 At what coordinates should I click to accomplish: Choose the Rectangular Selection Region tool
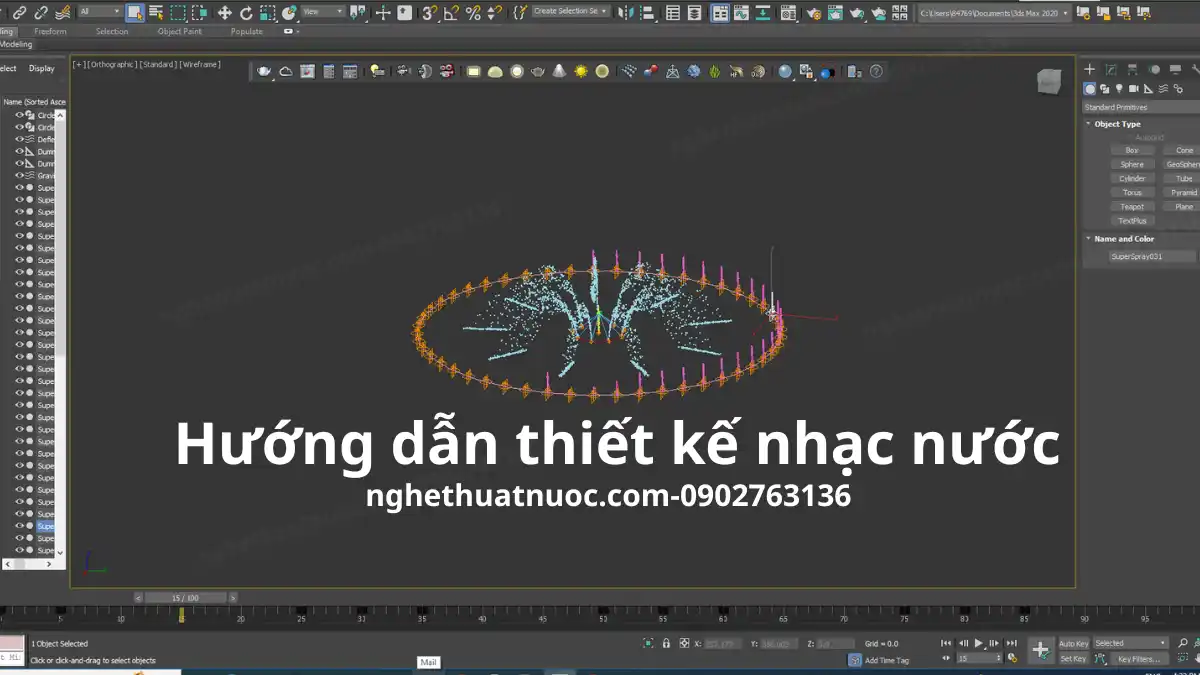(x=177, y=13)
